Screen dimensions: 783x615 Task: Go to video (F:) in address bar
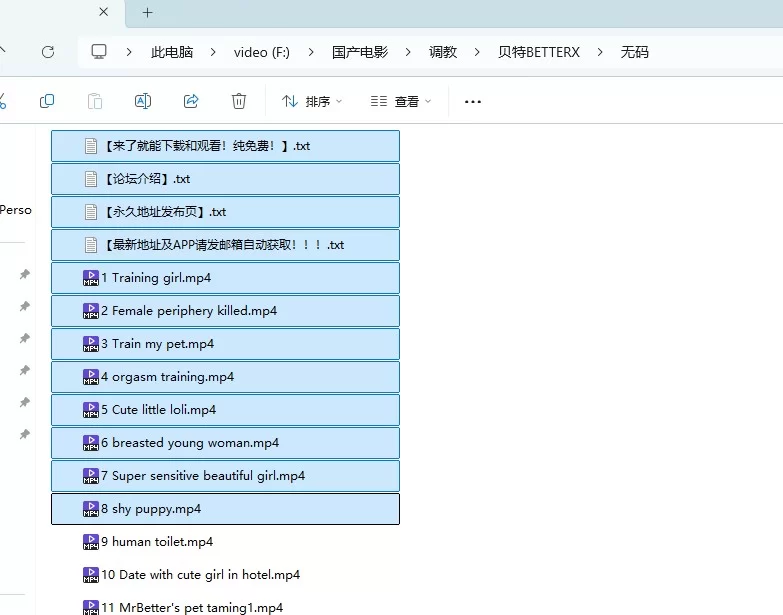pyautogui.click(x=262, y=52)
